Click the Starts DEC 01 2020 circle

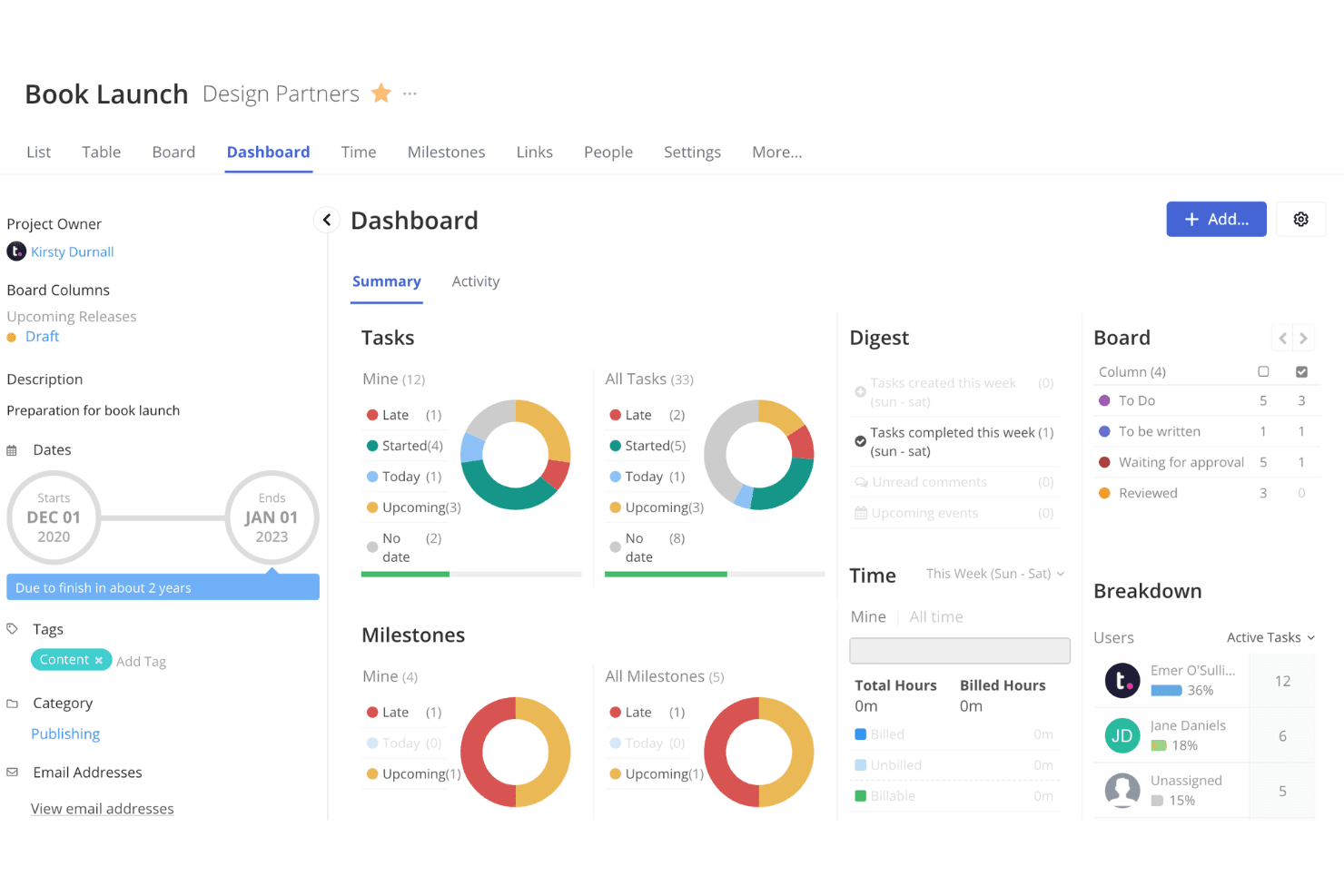pyautogui.click(x=54, y=517)
